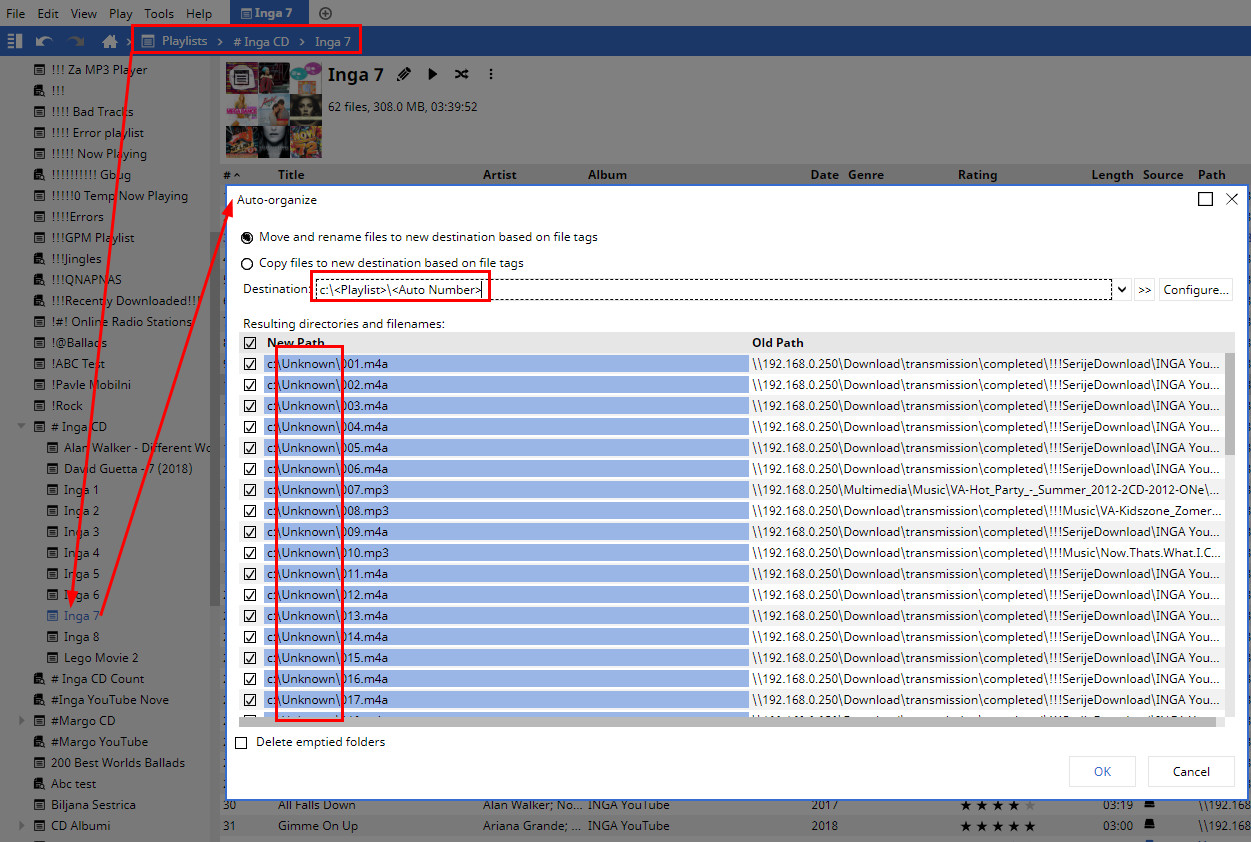Viewport: 1251px width, 842px height.
Task: Open the Tools menu
Action: 158,14
